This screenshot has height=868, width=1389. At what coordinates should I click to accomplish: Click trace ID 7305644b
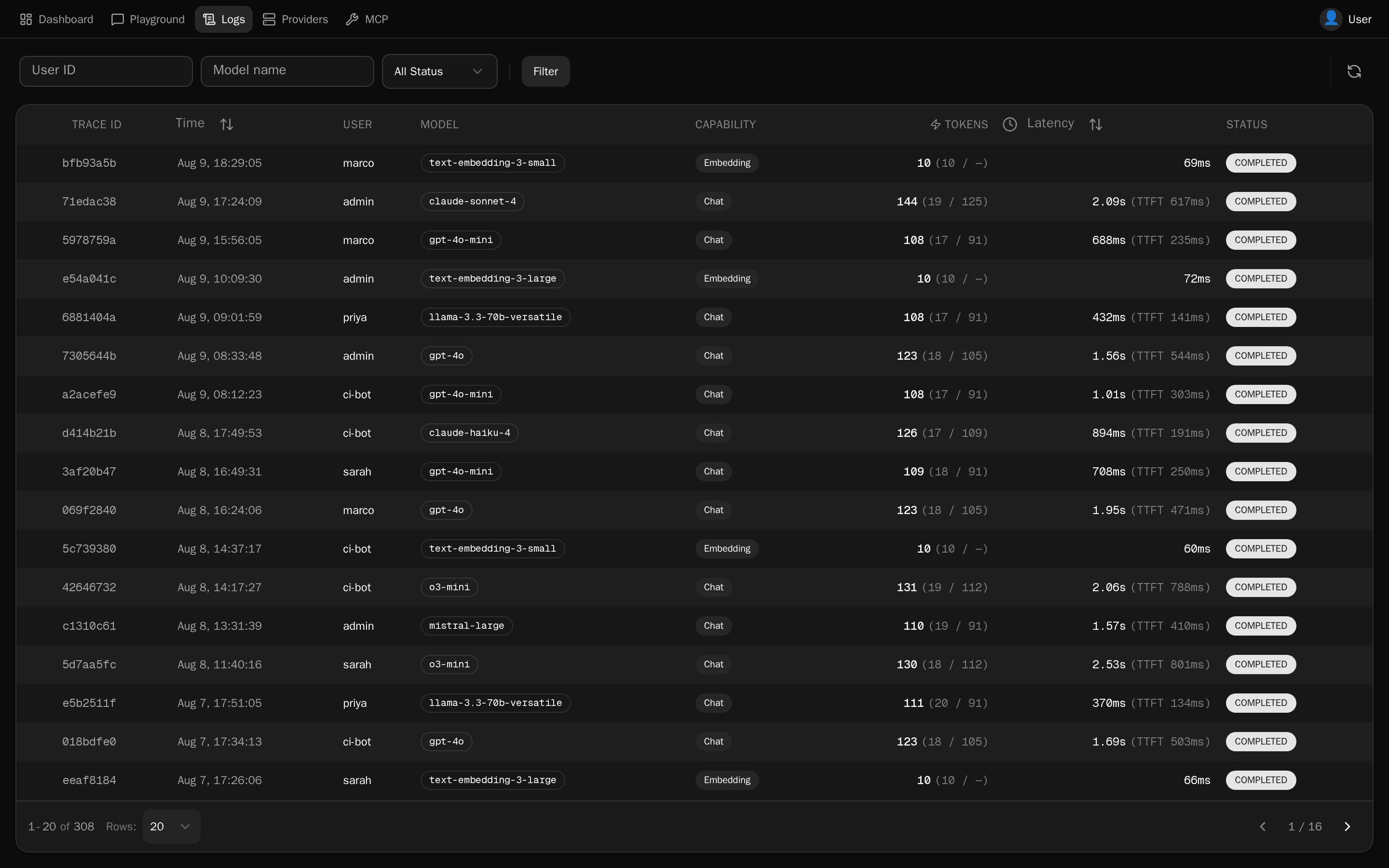coord(89,356)
